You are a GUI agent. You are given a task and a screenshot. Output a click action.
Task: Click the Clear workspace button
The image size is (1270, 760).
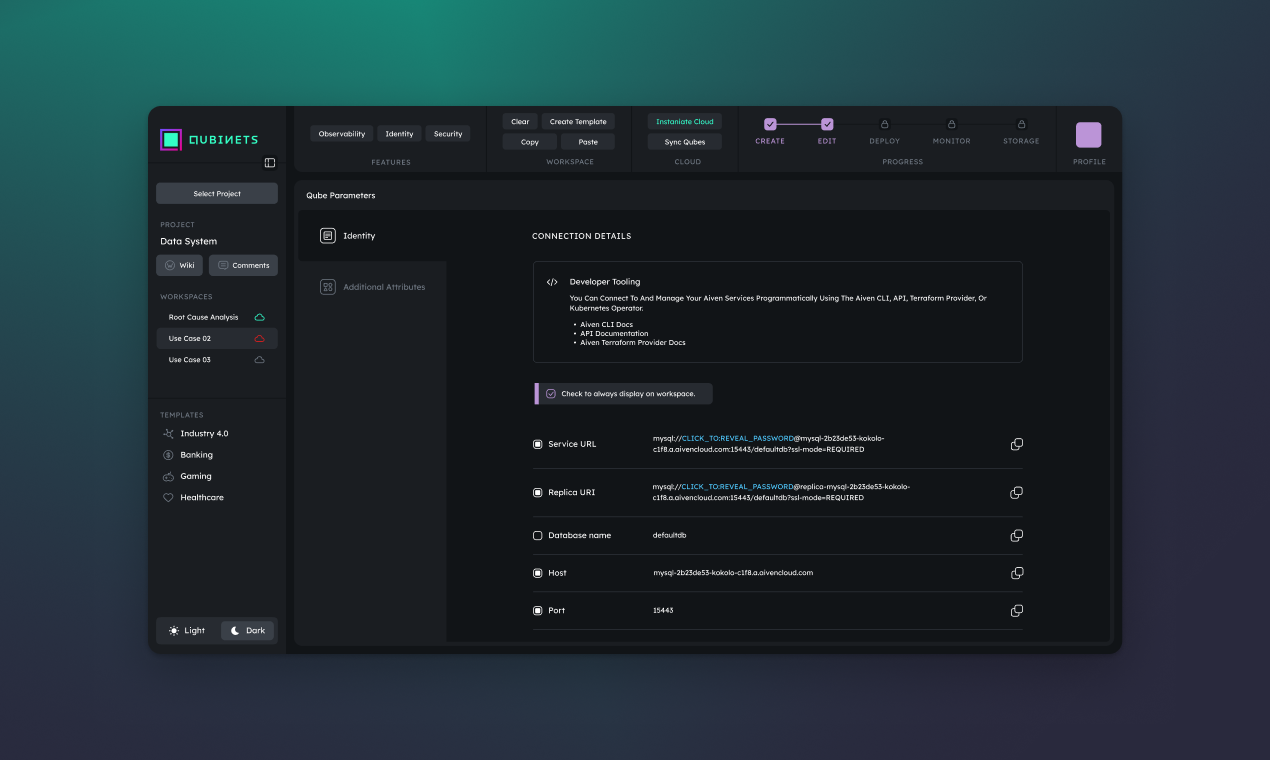click(520, 122)
